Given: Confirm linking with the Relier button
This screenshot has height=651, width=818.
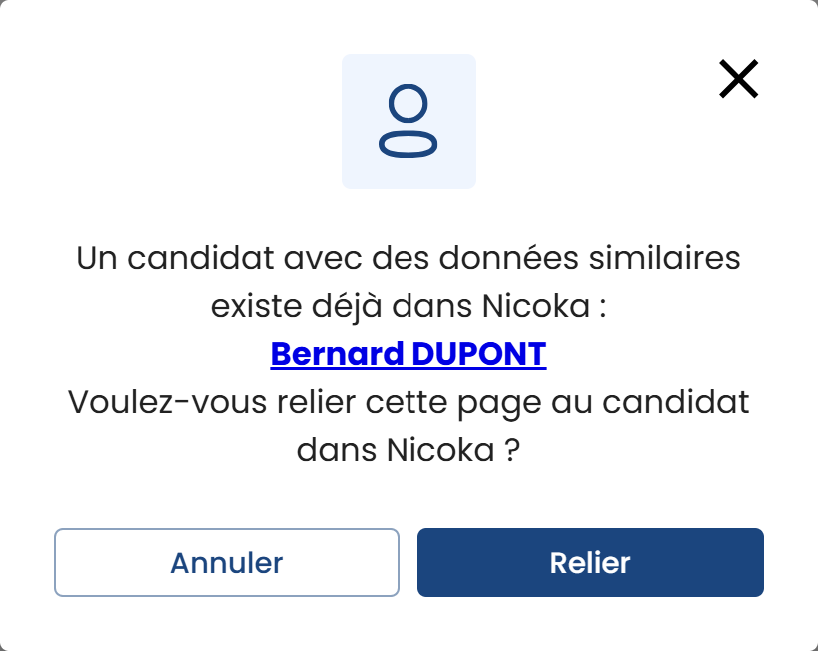Looking at the screenshot, I should 590,562.
